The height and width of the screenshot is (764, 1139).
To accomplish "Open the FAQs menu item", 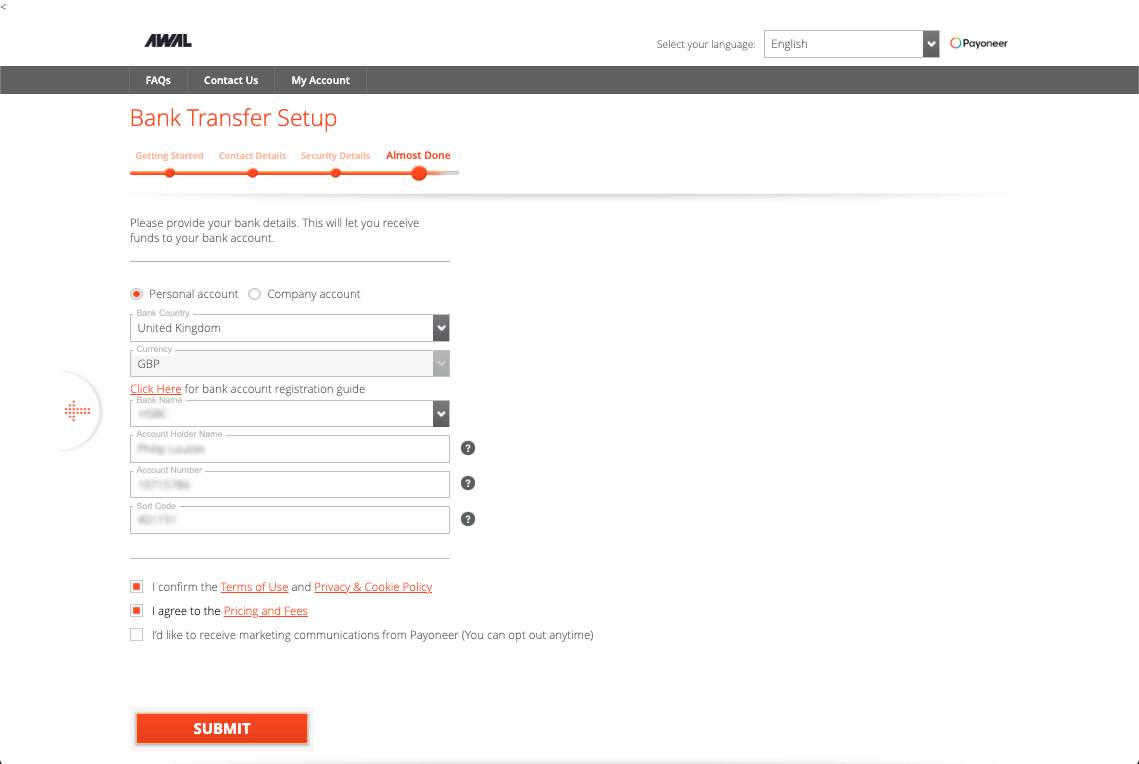I will tap(158, 80).
